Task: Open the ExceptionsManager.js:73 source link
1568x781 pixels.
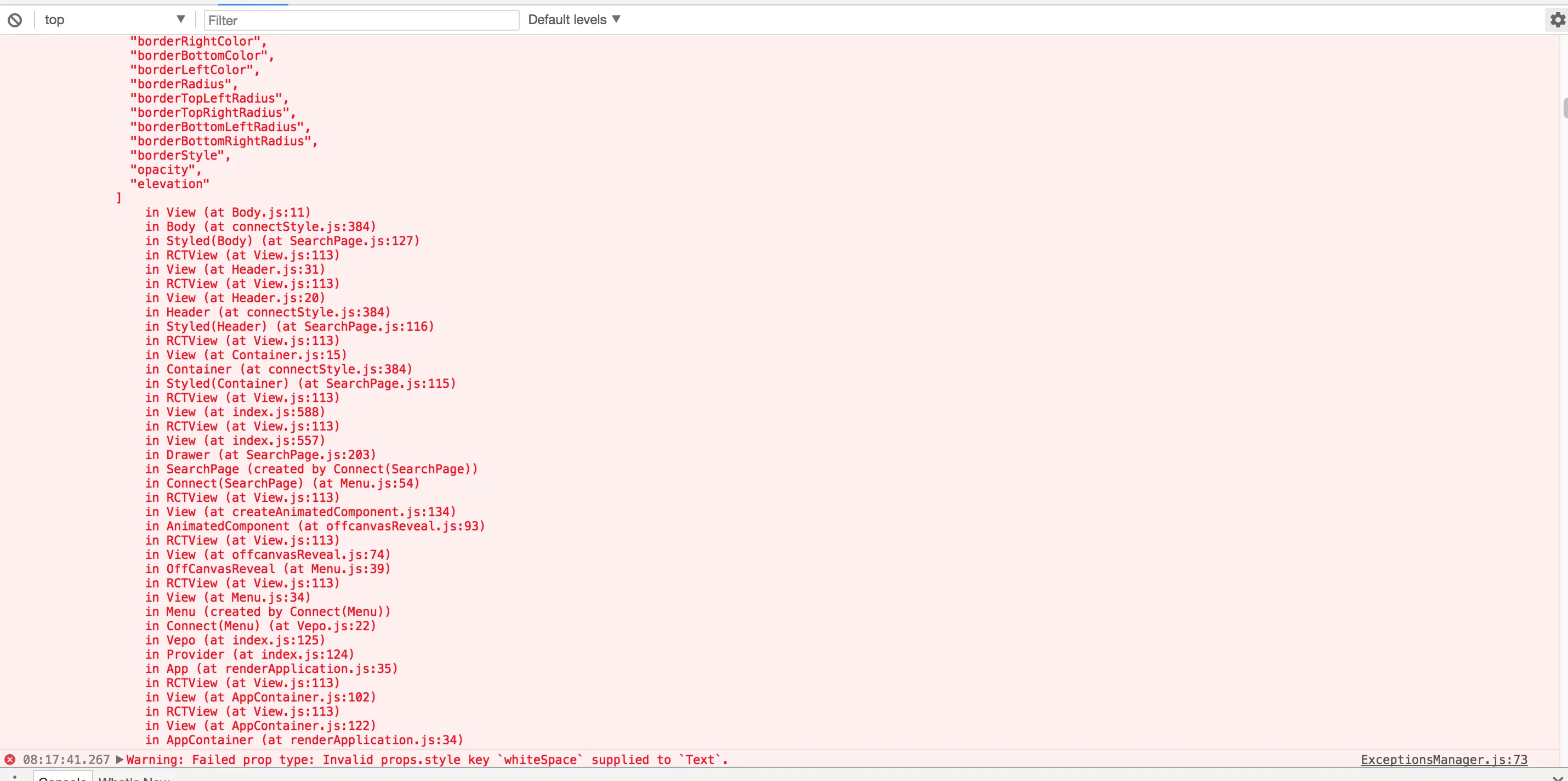Action: tap(1444, 760)
